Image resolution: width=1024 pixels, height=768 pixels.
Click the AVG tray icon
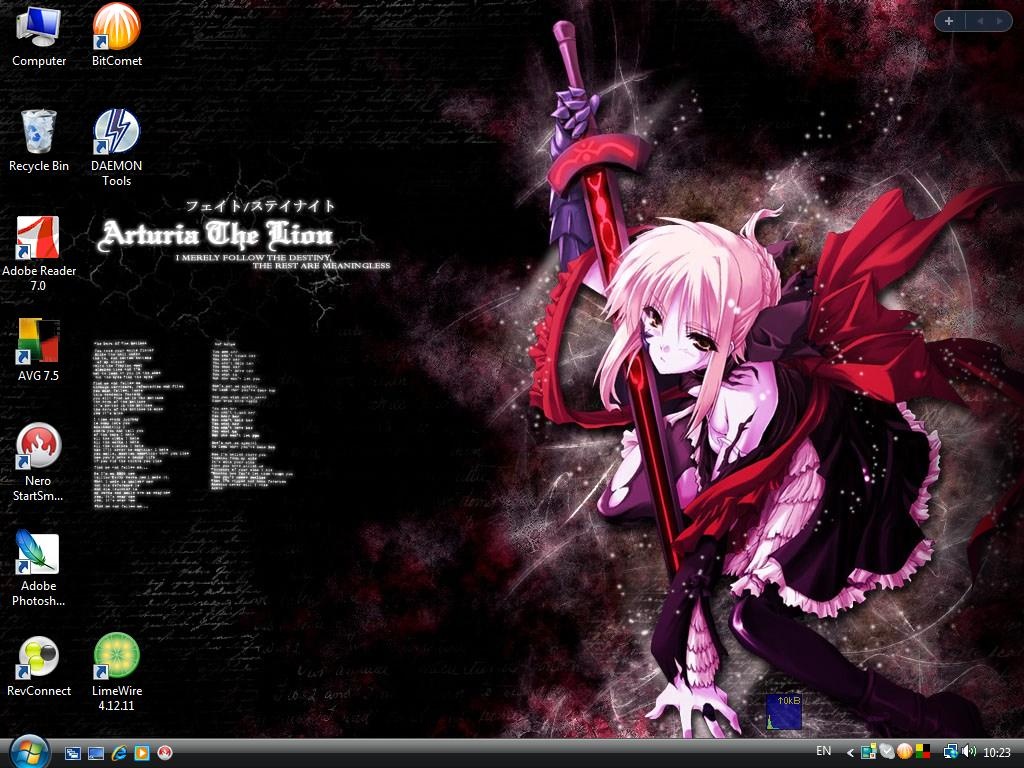[923, 752]
